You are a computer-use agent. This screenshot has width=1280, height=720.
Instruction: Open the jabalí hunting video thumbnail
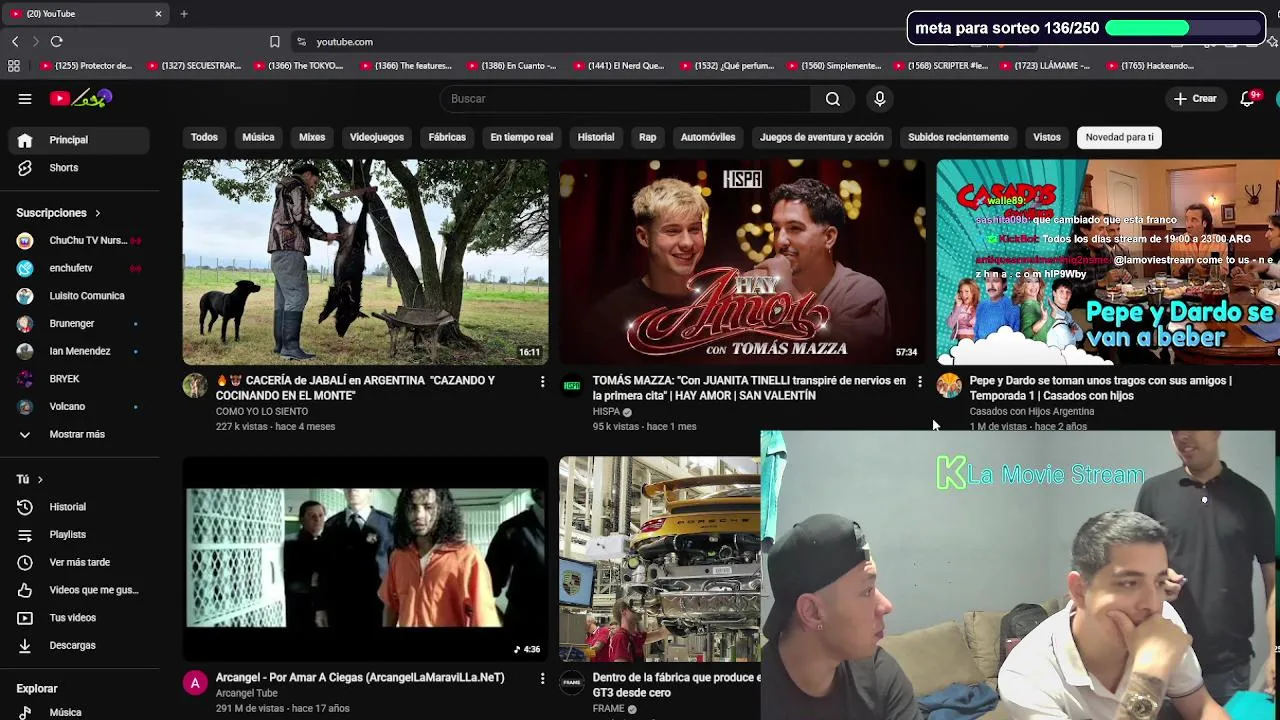point(365,262)
